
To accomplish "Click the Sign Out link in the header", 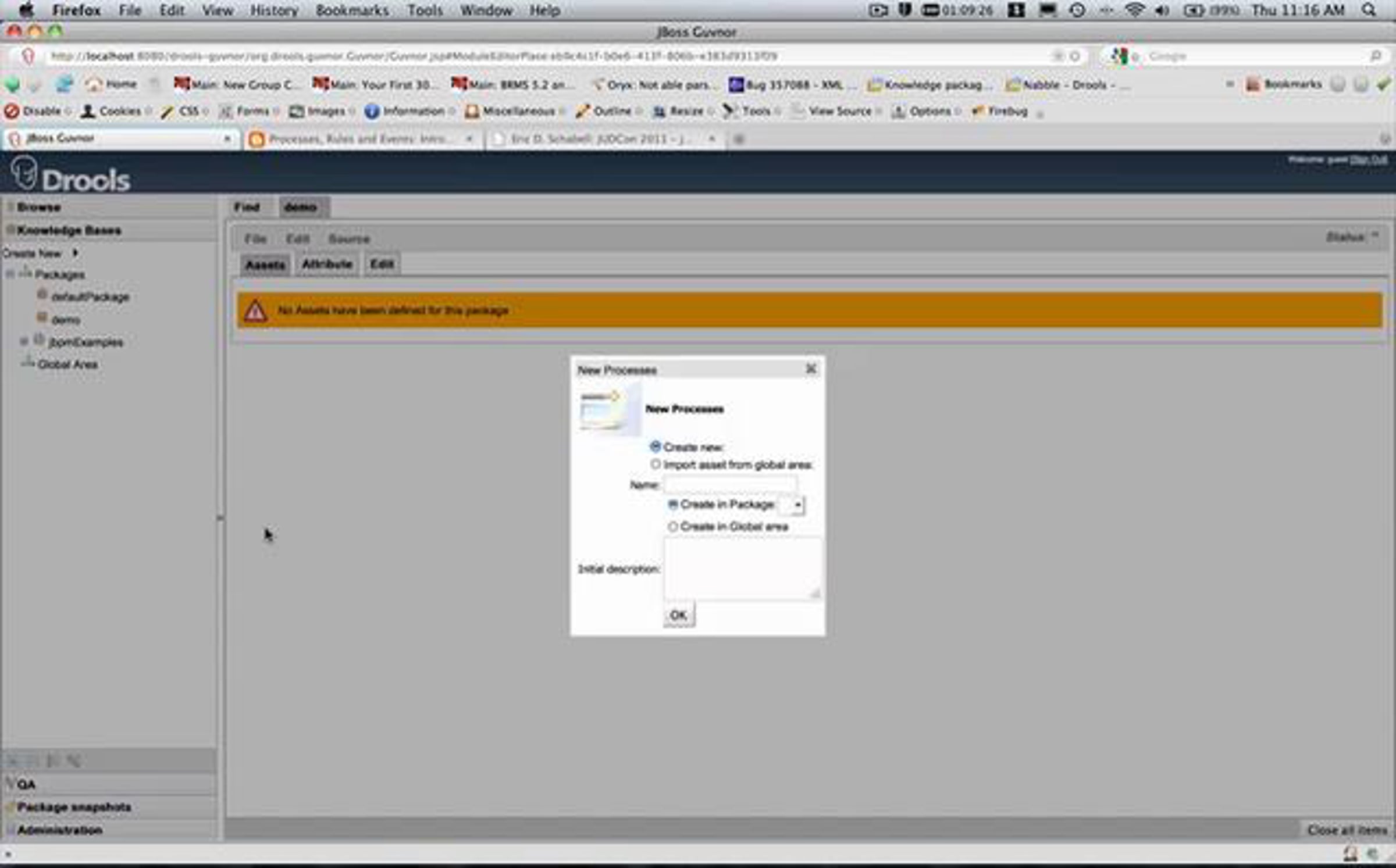I will [1368, 159].
